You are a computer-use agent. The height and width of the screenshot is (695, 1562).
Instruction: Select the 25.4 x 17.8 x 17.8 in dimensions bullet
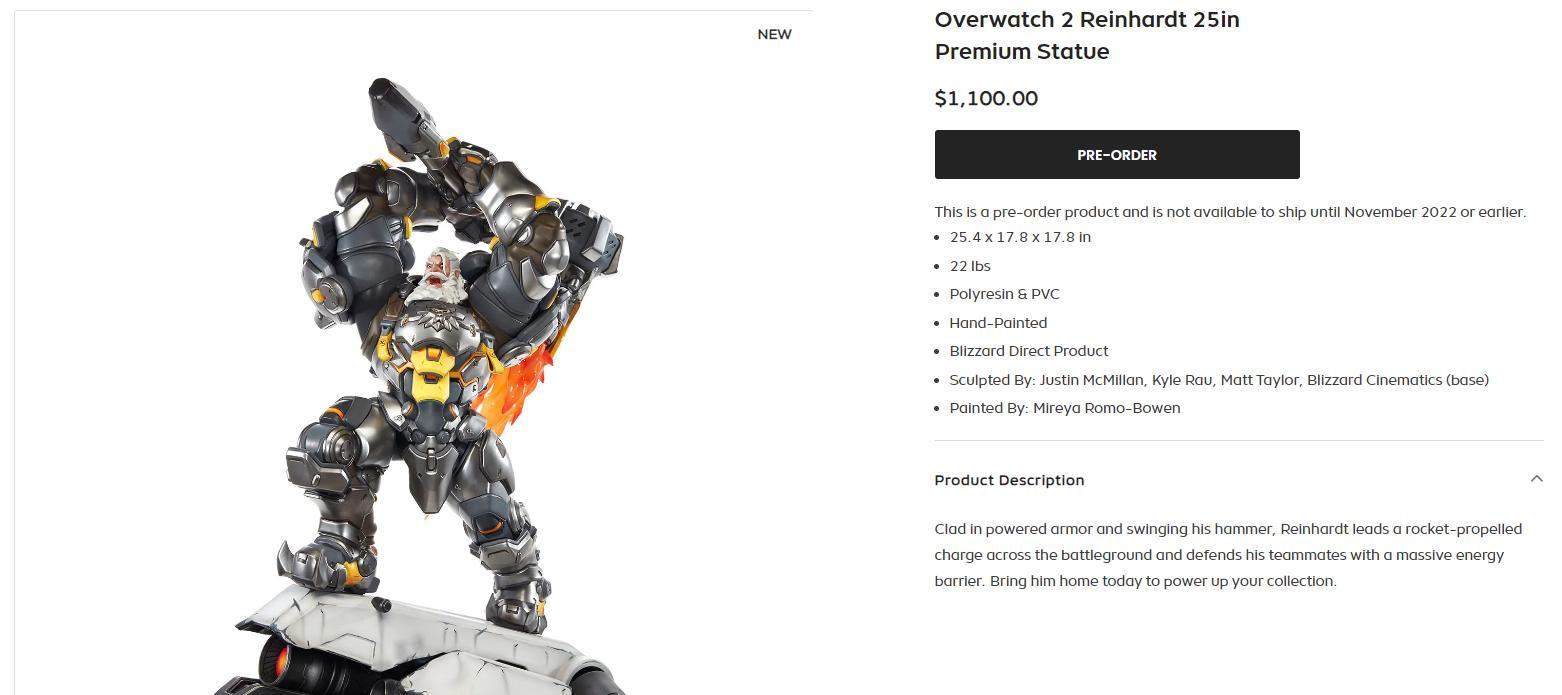(x=1020, y=237)
